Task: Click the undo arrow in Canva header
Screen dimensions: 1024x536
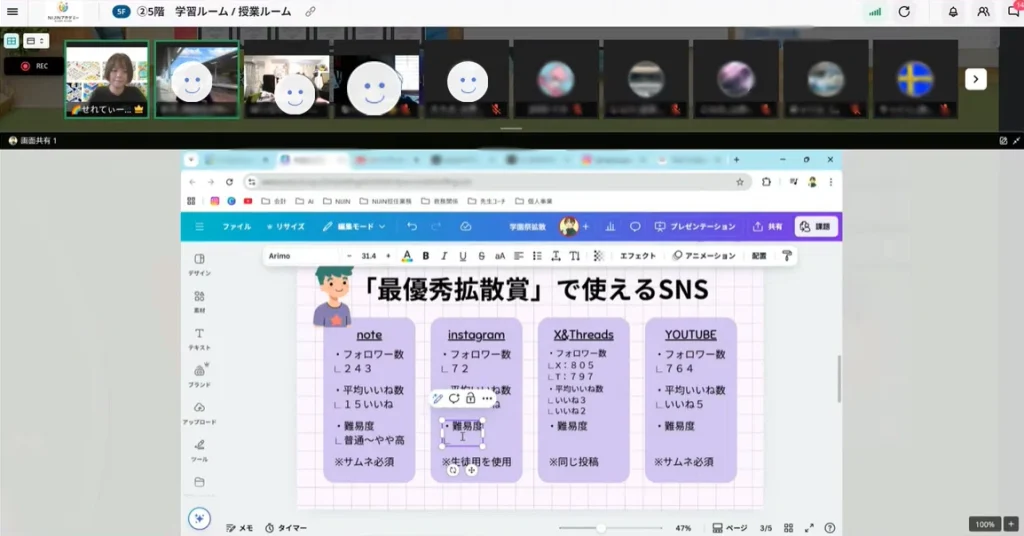Action: click(412, 227)
